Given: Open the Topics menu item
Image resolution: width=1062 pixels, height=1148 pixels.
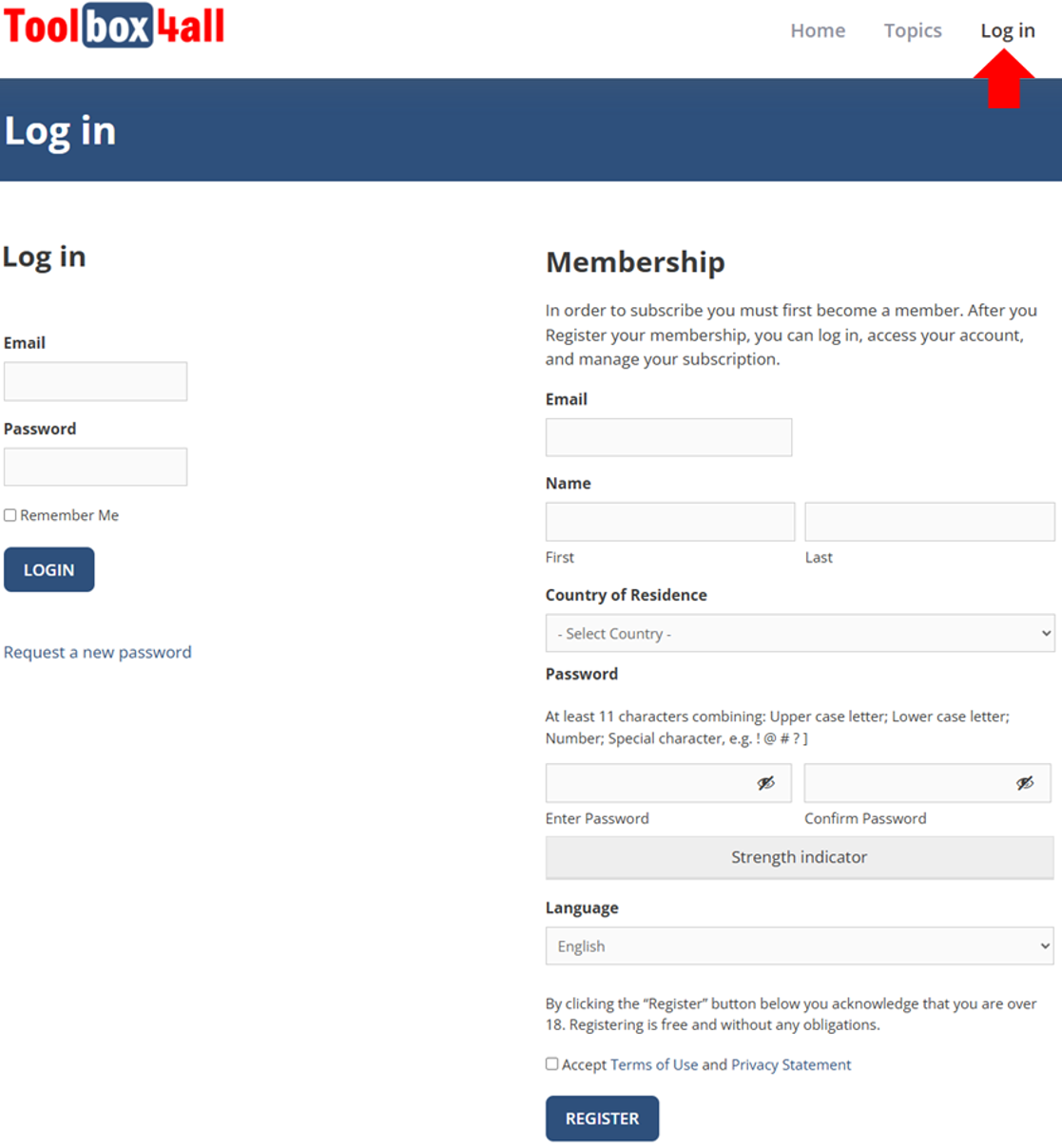Looking at the screenshot, I should pyautogui.click(x=913, y=30).
